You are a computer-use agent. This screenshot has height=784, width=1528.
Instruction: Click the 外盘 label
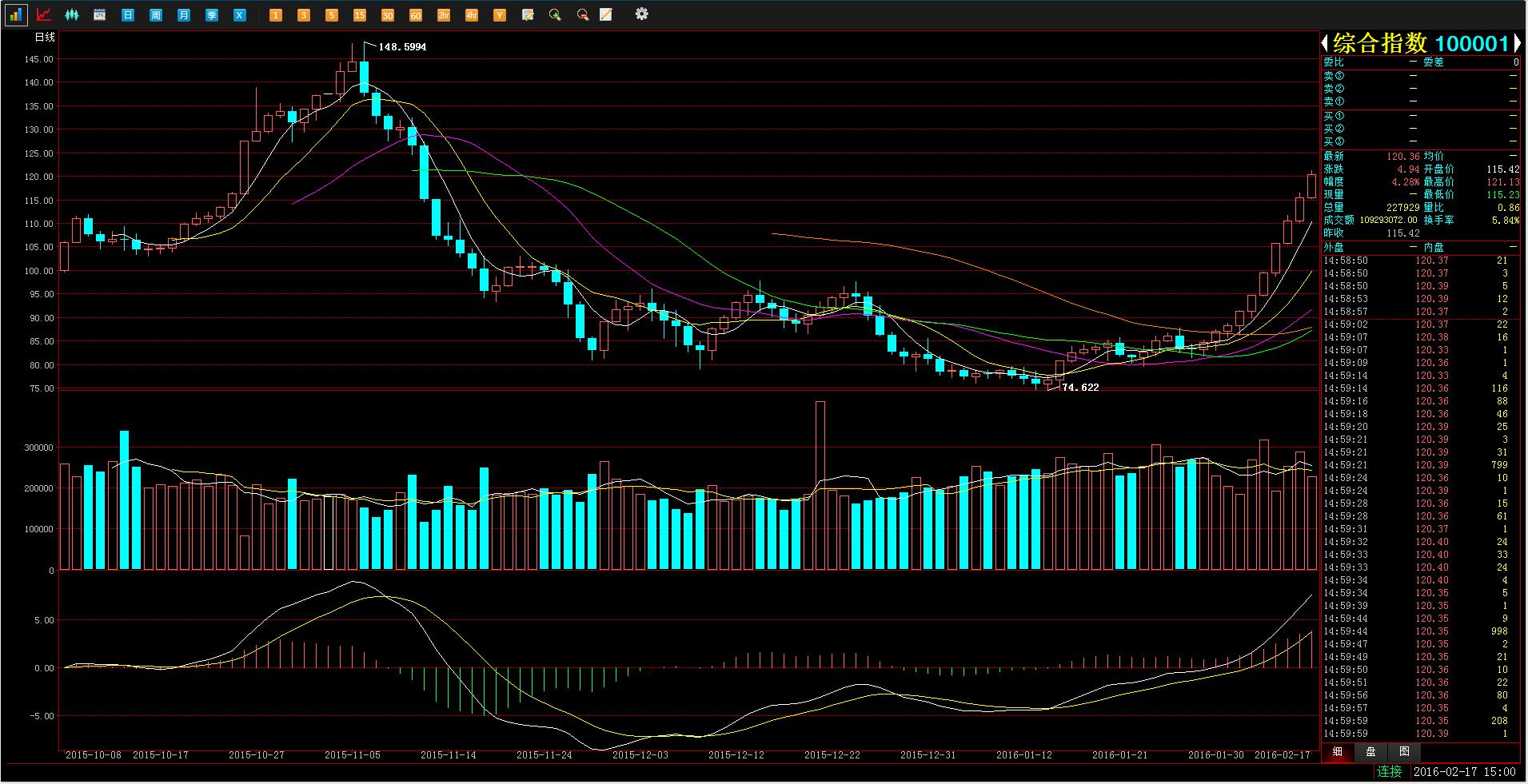tap(1334, 248)
